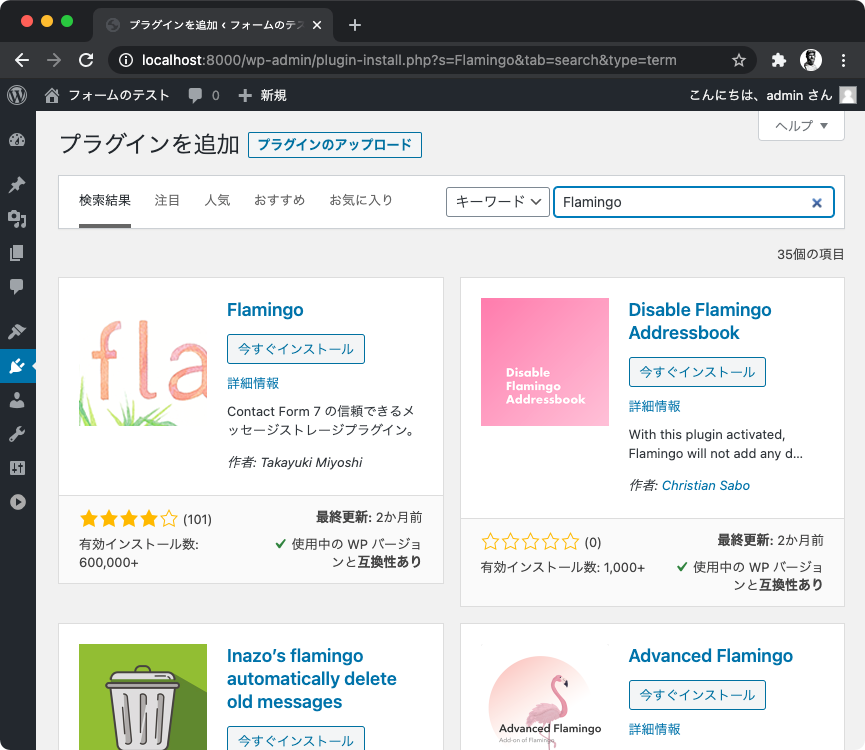Viewport: 865px width, 750px height.
Task: Click the Flamingo plugin thumbnail image
Action: (143, 362)
